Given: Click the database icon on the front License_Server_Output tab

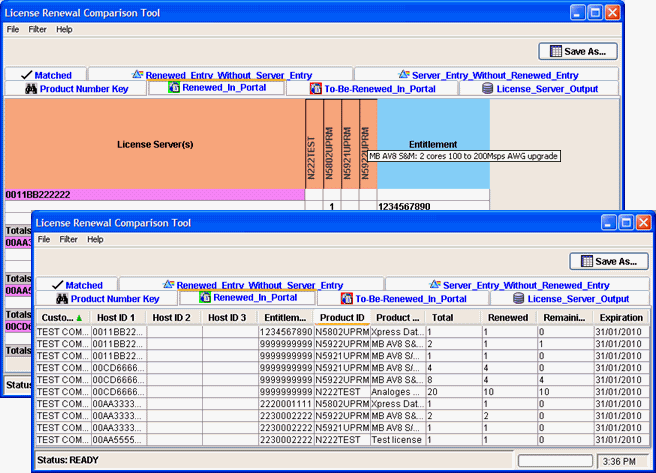Looking at the screenshot, I should pos(518,299).
